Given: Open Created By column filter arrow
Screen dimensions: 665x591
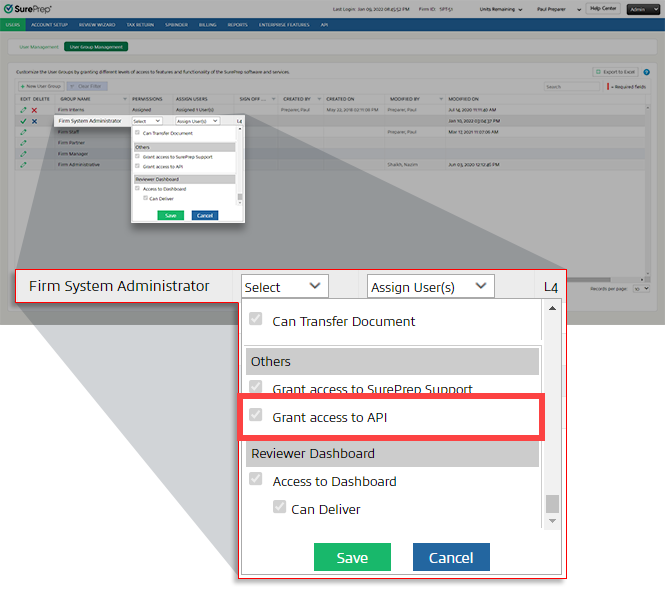Looking at the screenshot, I should pyautogui.click(x=319, y=99).
